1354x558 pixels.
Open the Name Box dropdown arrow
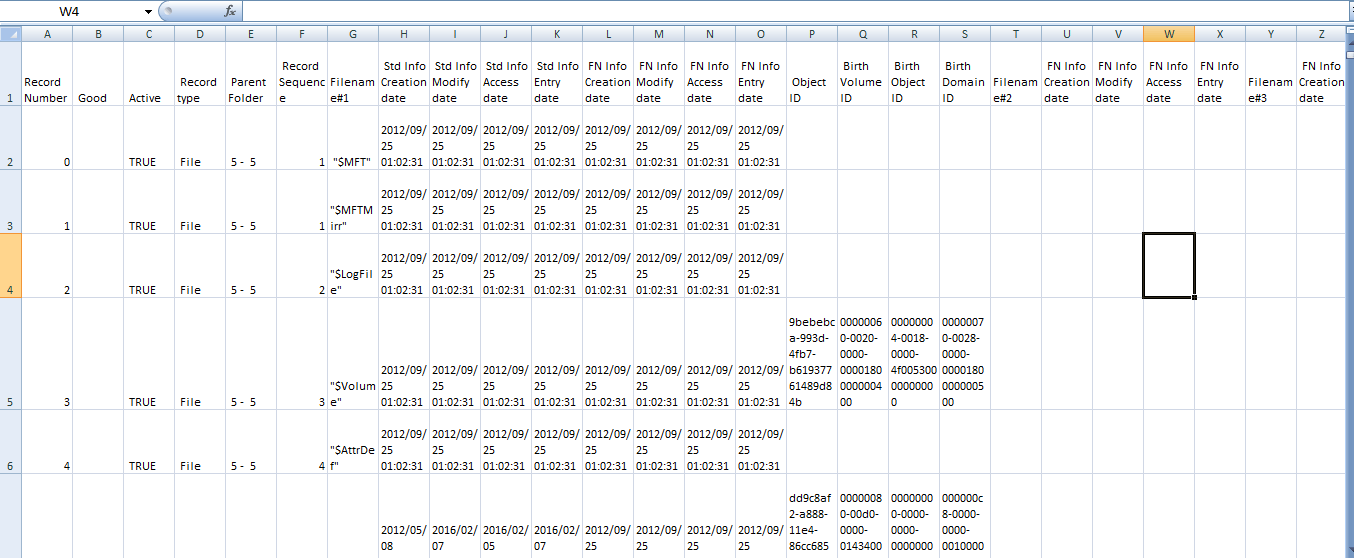click(x=149, y=11)
